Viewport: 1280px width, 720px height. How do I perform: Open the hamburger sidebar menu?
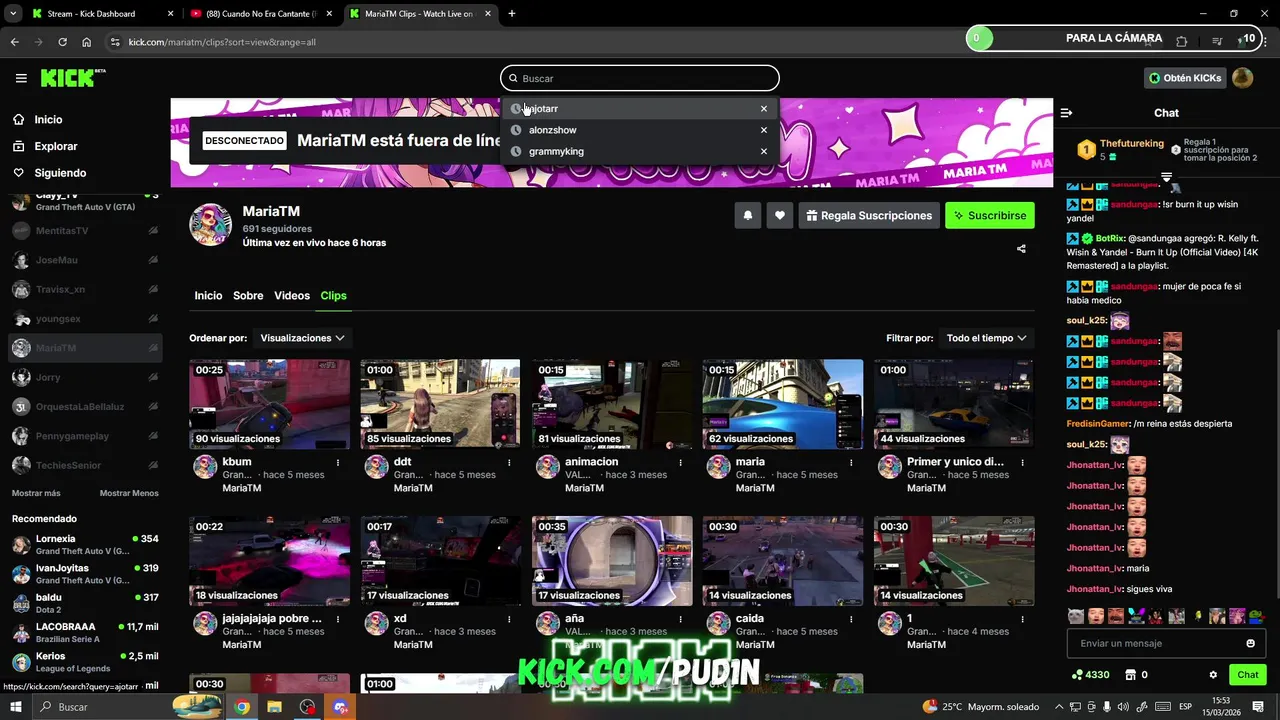point(21,78)
